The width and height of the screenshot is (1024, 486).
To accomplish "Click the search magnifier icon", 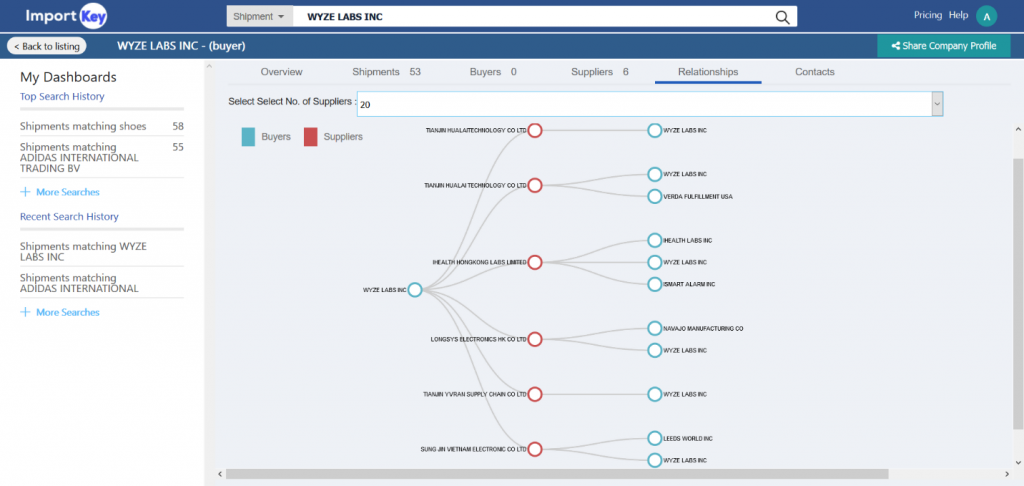I will coord(782,17).
